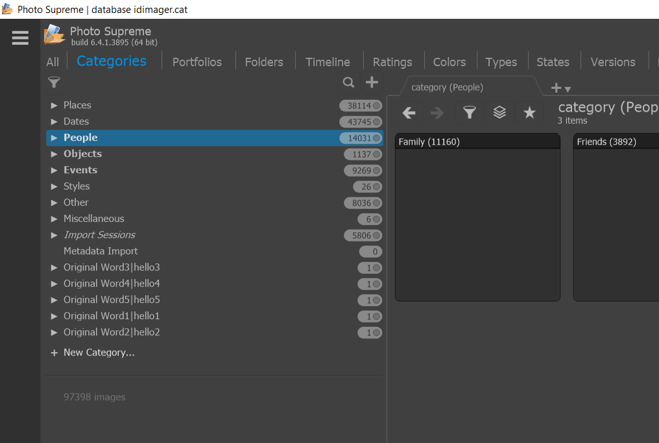The height and width of the screenshot is (443, 659).
Task: Click the Metadata Import count badge 0
Action: click(370, 252)
